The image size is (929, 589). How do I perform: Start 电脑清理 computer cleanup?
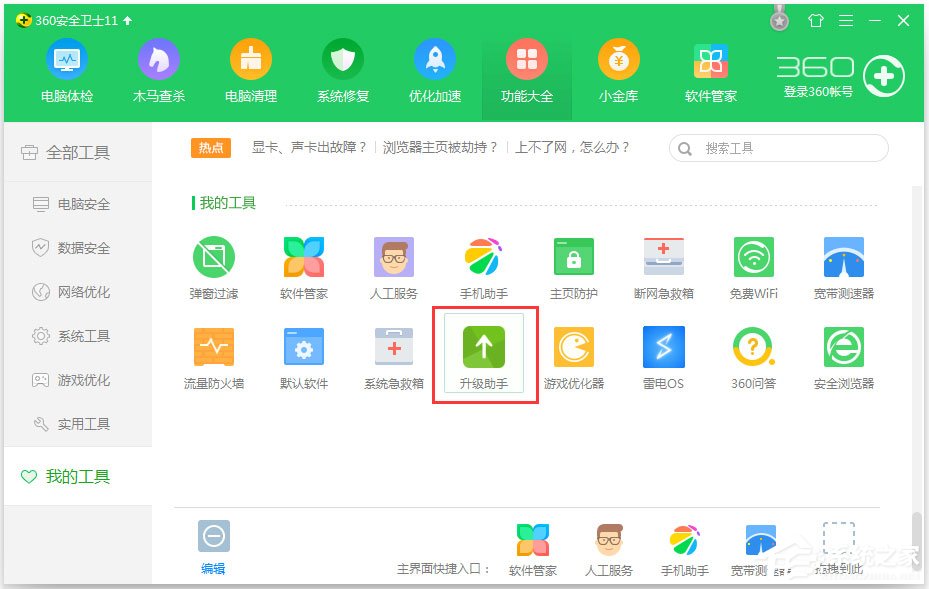point(250,68)
